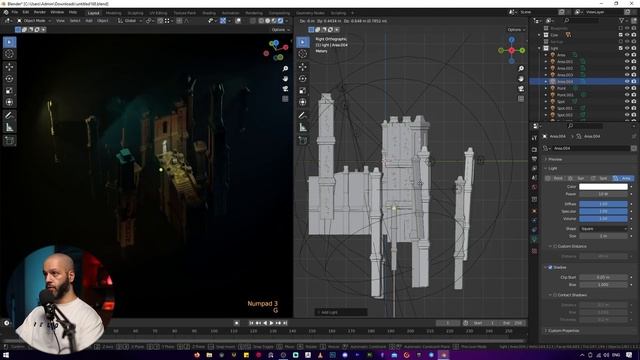Image resolution: width=640 pixels, height=360 pixels.
Task: Switch to the Sculpting workspace tab
Action: (135, 13)
